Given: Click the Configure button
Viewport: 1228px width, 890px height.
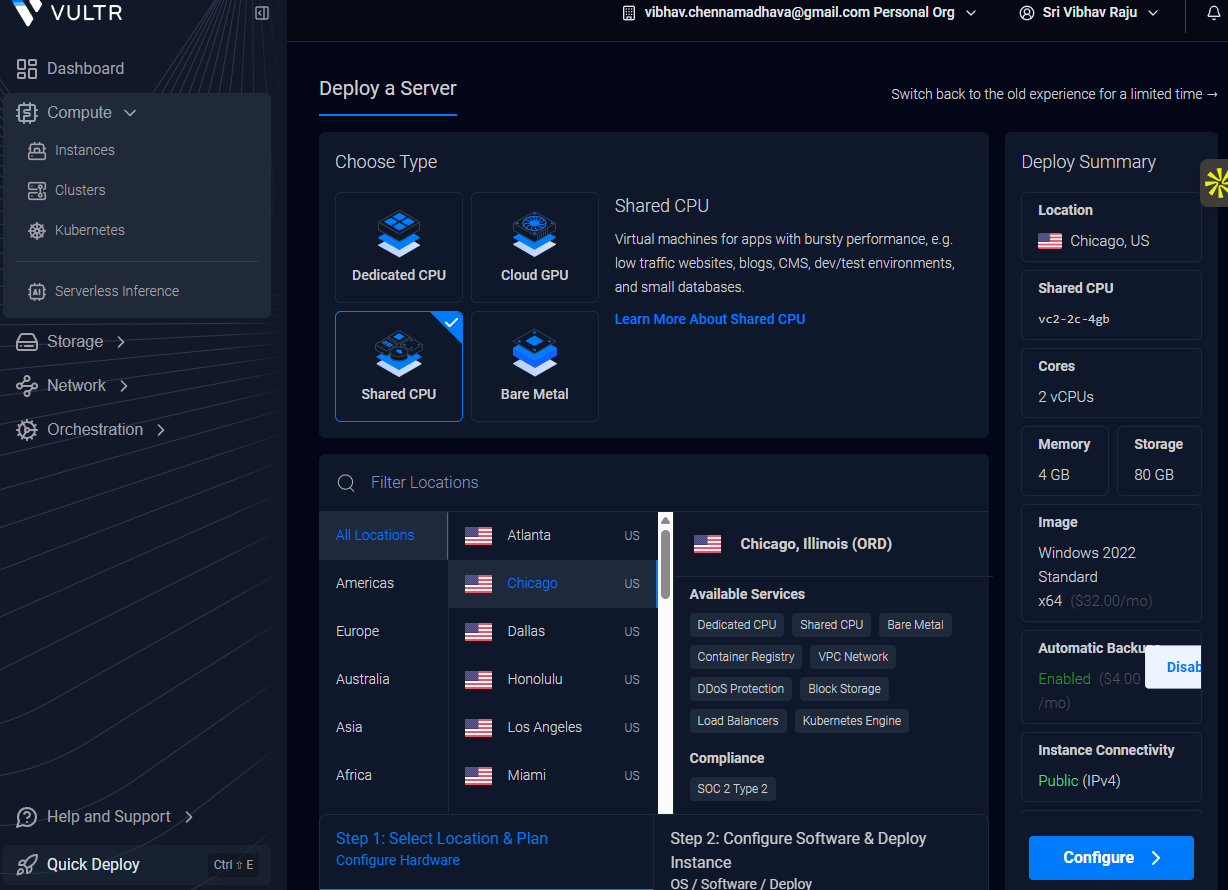Looking at the screenshot, I should click(x=1111, y=858).
